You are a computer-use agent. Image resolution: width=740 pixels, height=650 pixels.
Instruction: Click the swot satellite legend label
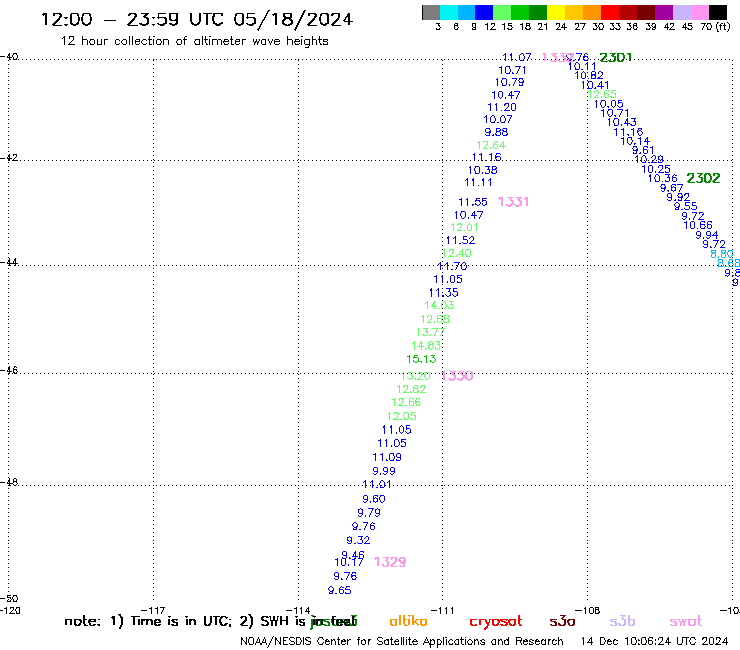686,621
